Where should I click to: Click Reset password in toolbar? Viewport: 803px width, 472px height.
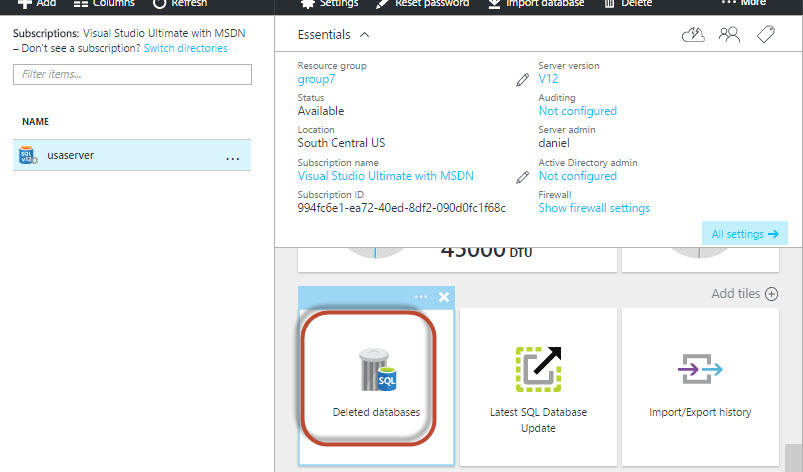point(423,4)
